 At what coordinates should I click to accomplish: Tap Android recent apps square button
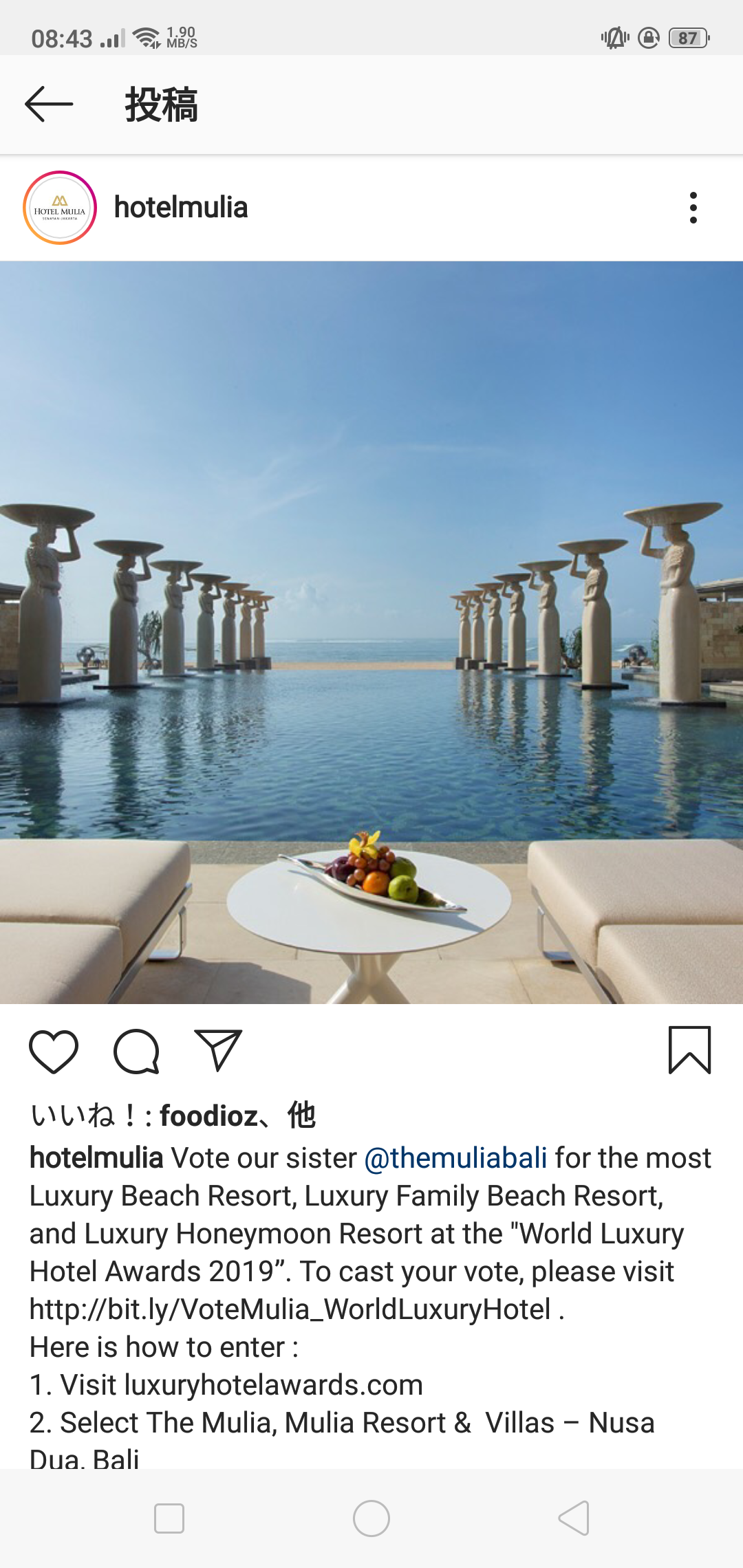(x=169, y=1518)
